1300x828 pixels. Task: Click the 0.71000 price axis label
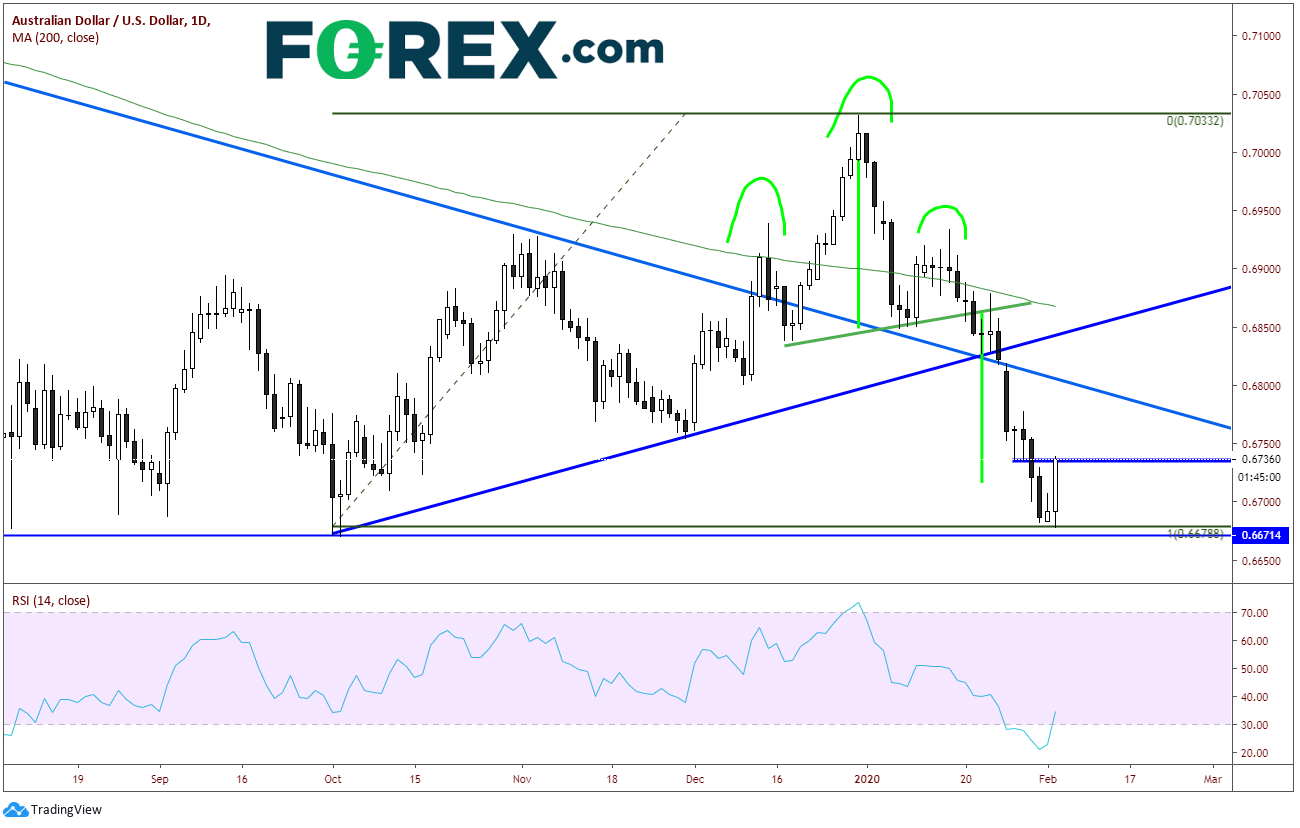1263,36
